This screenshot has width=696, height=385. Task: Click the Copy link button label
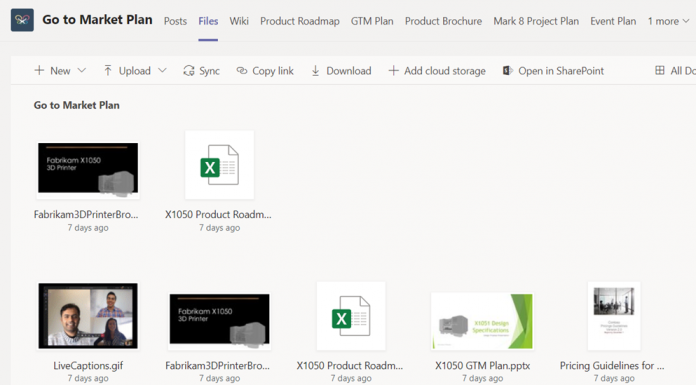273,71
